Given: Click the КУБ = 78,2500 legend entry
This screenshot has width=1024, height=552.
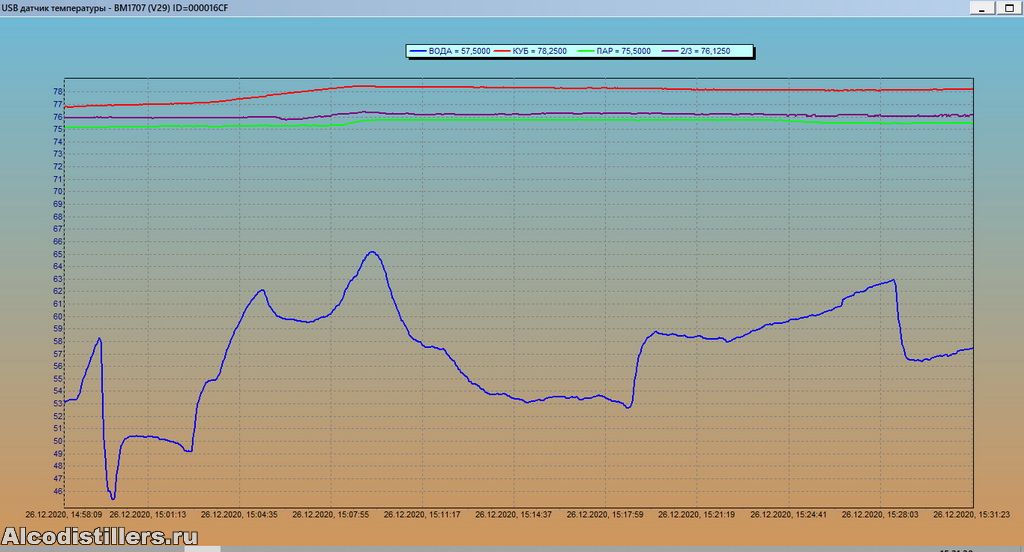Looking at the screenshot, I should [x=537, y=51].
